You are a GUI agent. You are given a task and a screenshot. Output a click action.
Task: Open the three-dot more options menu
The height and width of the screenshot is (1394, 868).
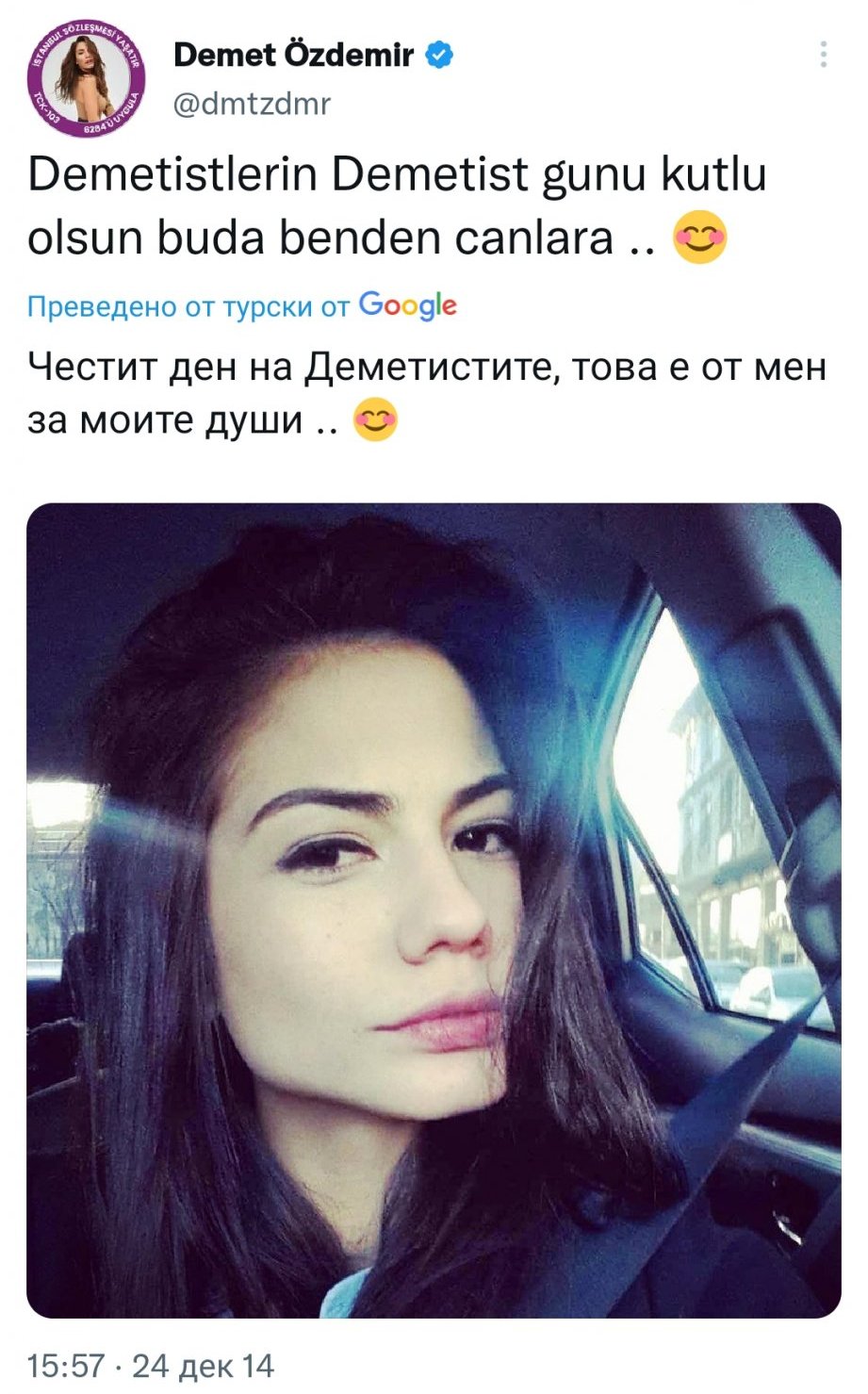[x=824, y=55]
